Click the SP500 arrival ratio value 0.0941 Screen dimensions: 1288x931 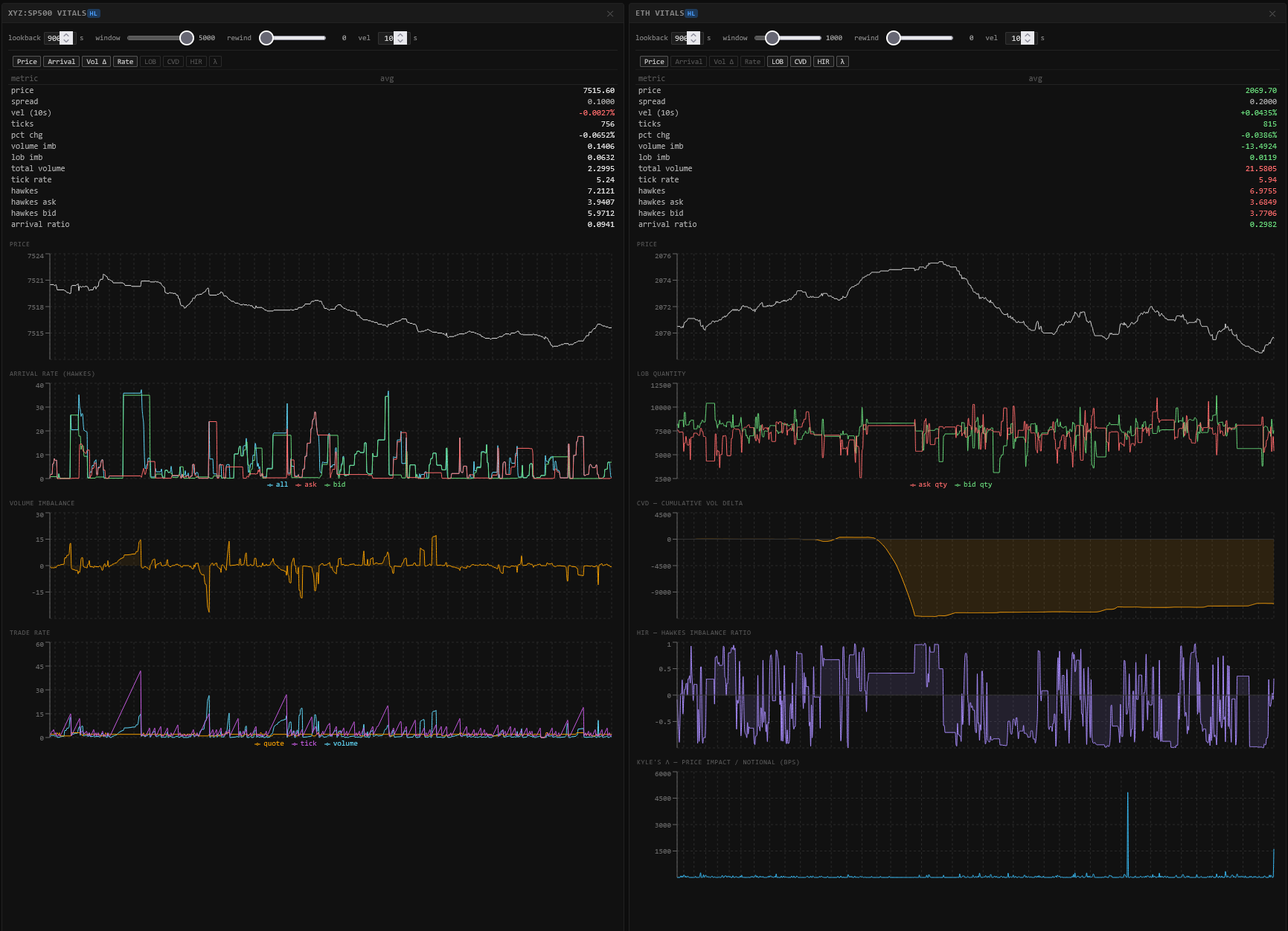pos(600,225)
